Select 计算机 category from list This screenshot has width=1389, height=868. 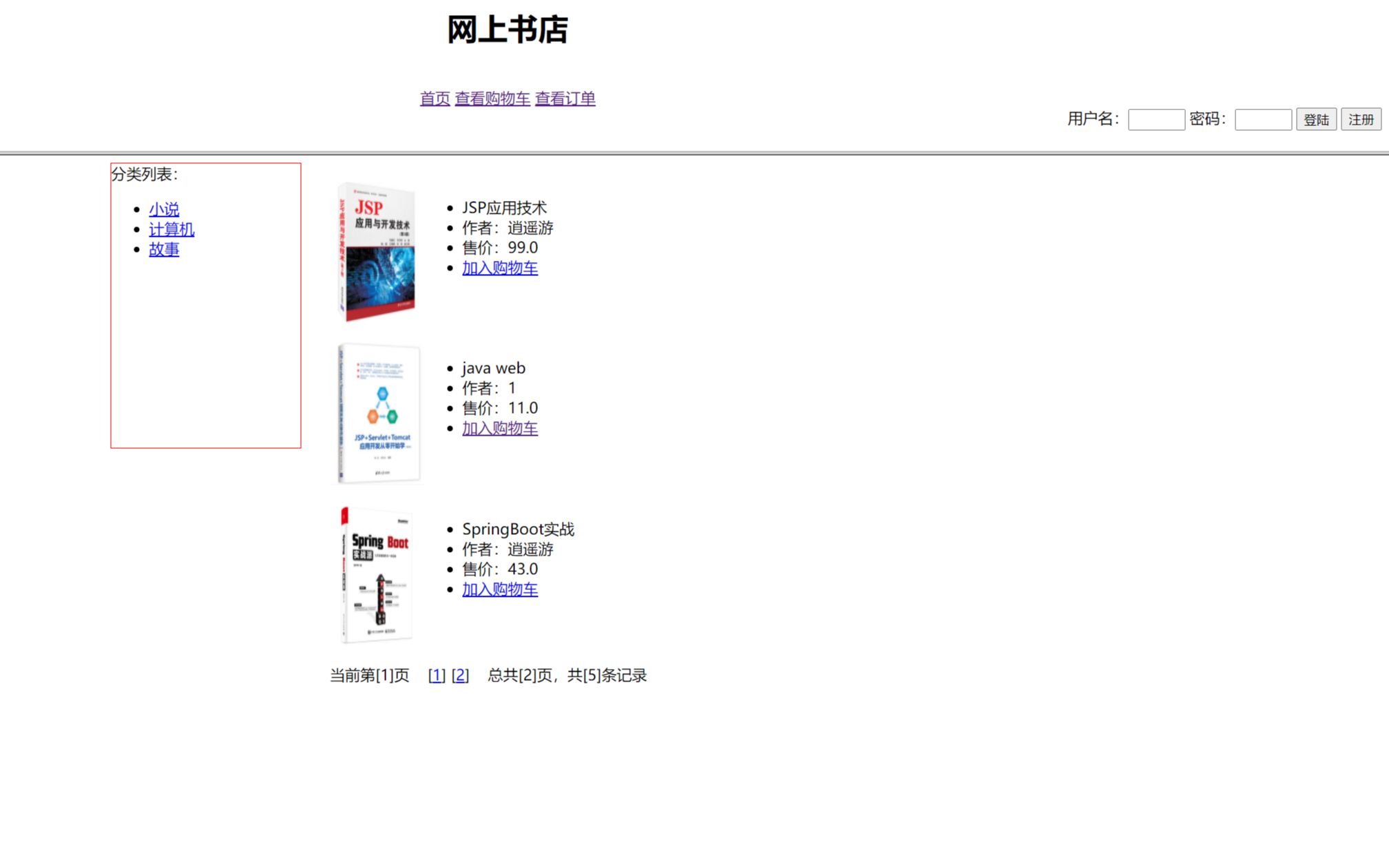(172, 229)
